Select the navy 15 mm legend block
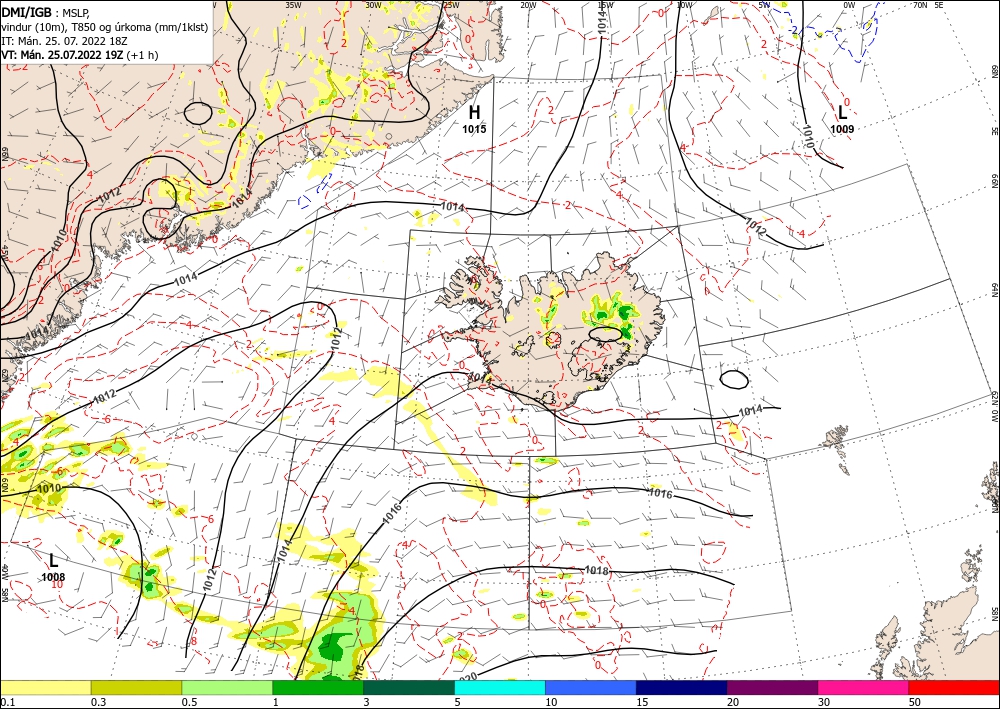 click(681, 687)
